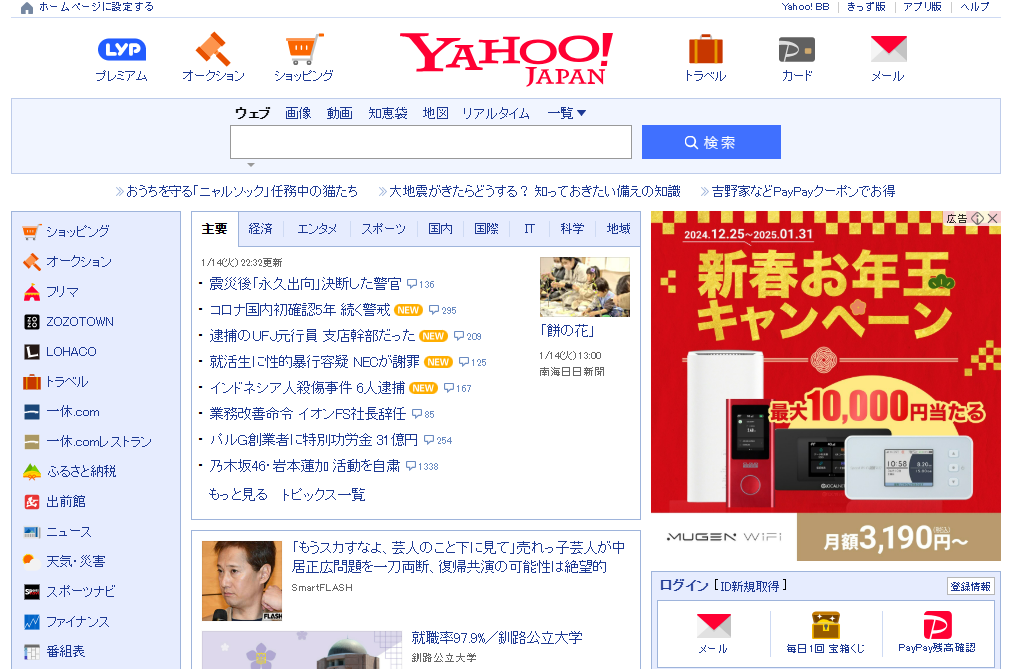This screenshot has width=1013, height=669.
Task: Click the ふるさと納税 sidebar icon
Action: click(32, 472)
